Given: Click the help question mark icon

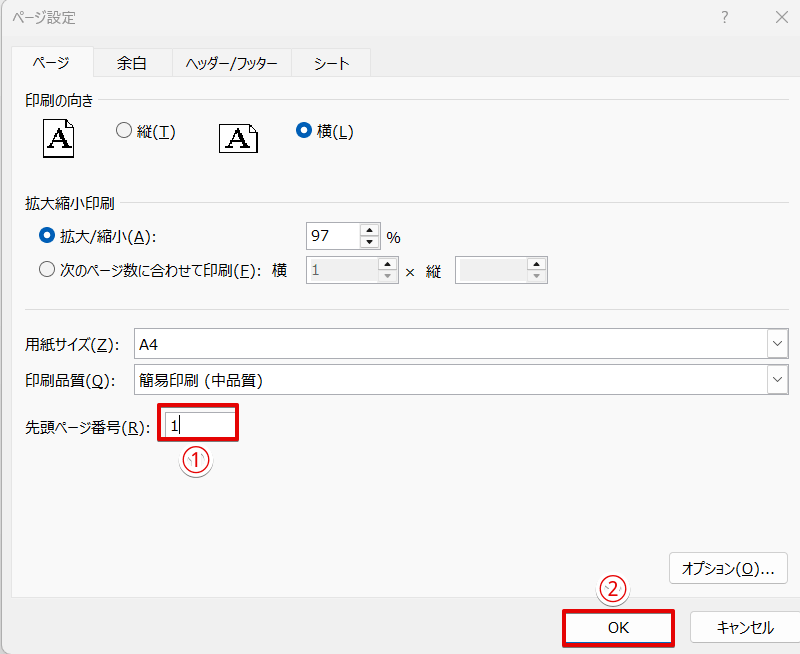Looking at the screenshot, I should click(724, 17).
